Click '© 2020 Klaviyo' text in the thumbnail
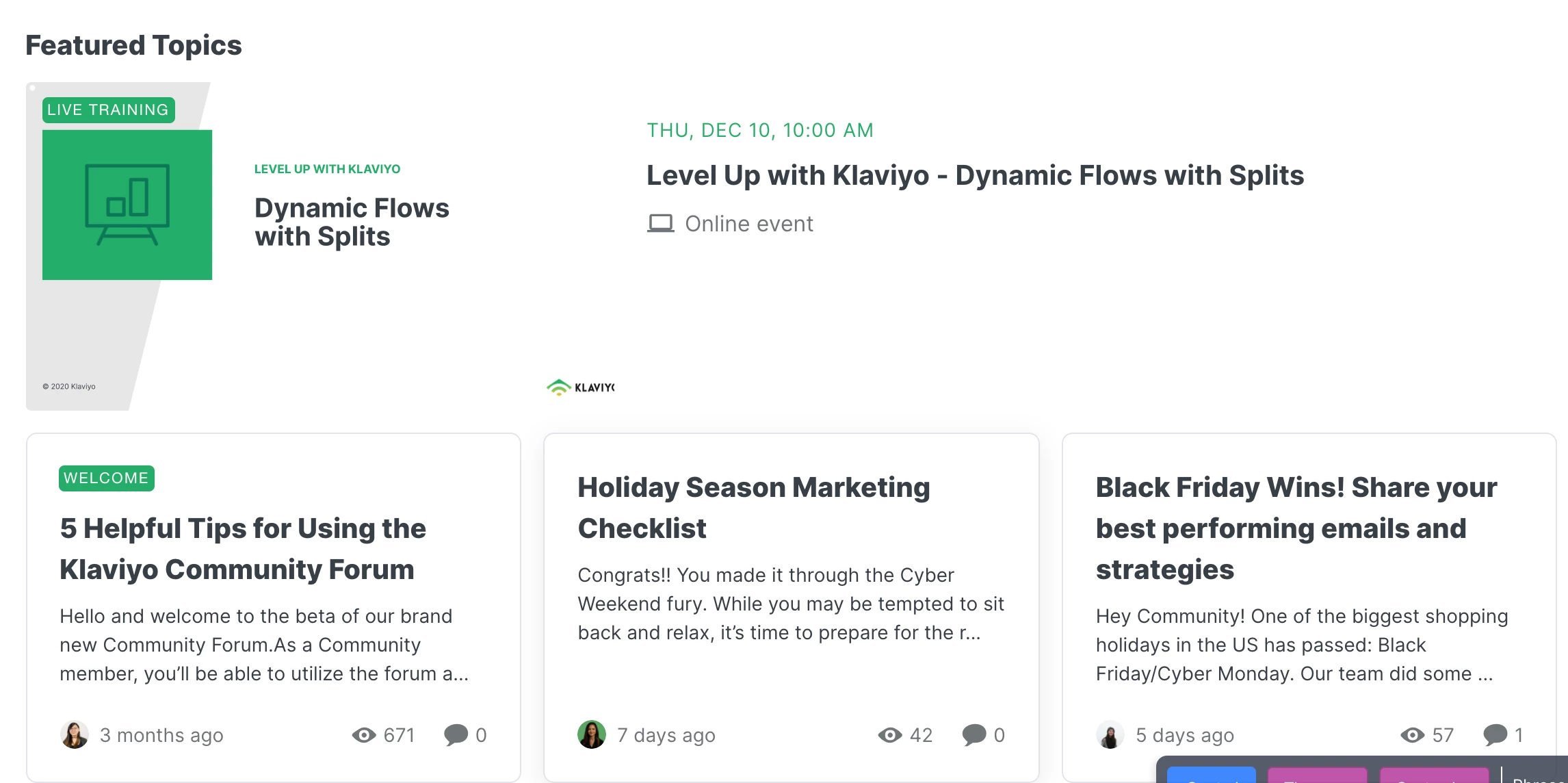The height and width of the screenshot is (783, 1568). pyautogui.click(x=69, y=387)
